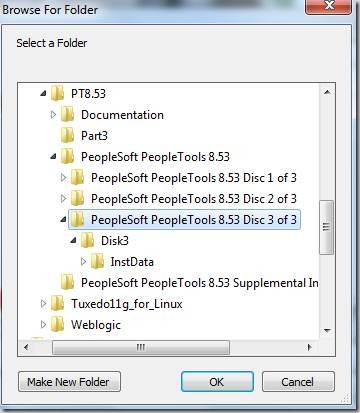This screenshot has width=360, height=413.
Task: Click the Tuxedo11g_for_Linux folder icon
Action: click(x=57, y=304)
